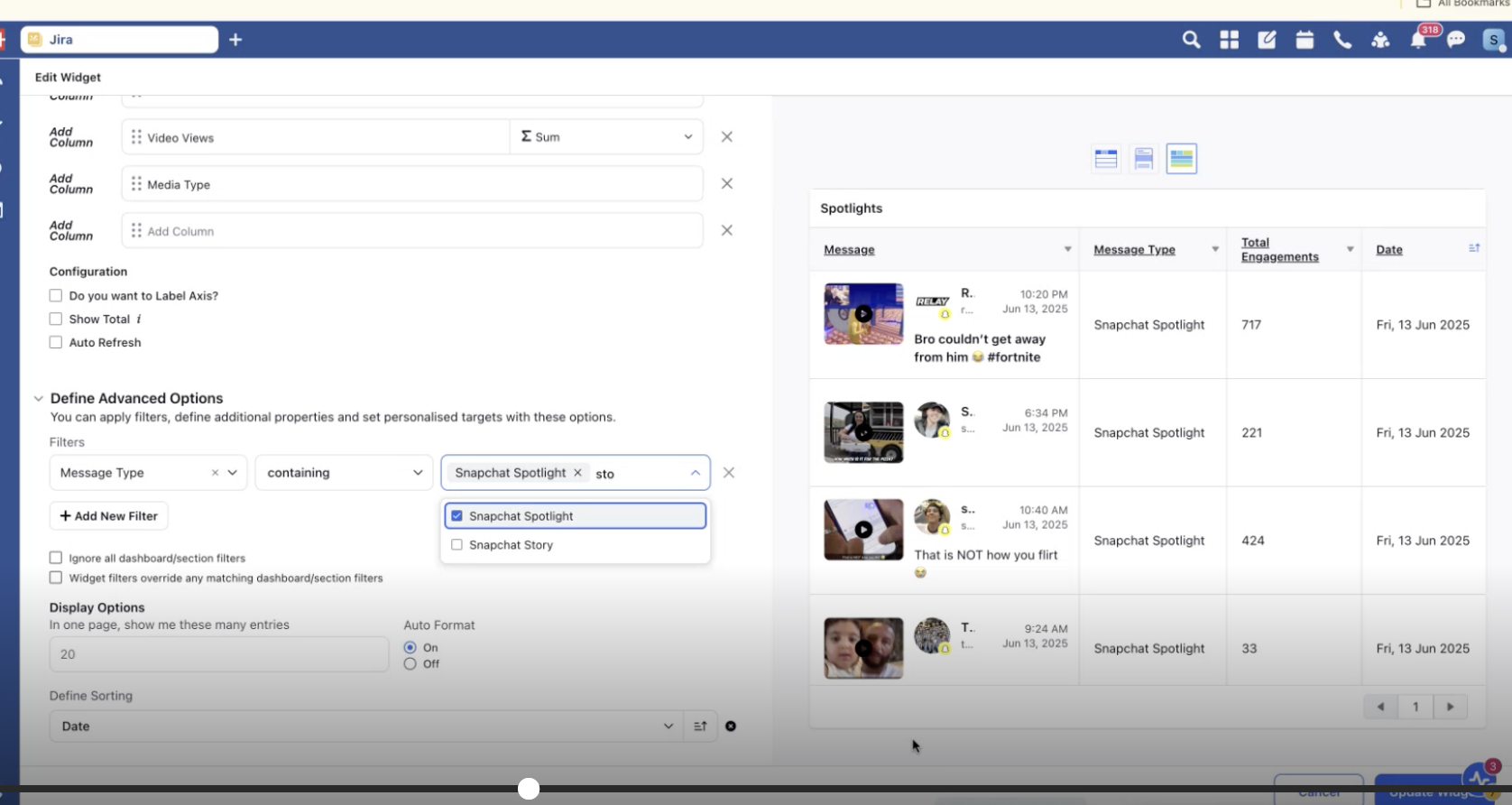The width and height of the screenshot is (1512, 805).
Task: Grab the Media Type drag handle
Action: [136, 184]
